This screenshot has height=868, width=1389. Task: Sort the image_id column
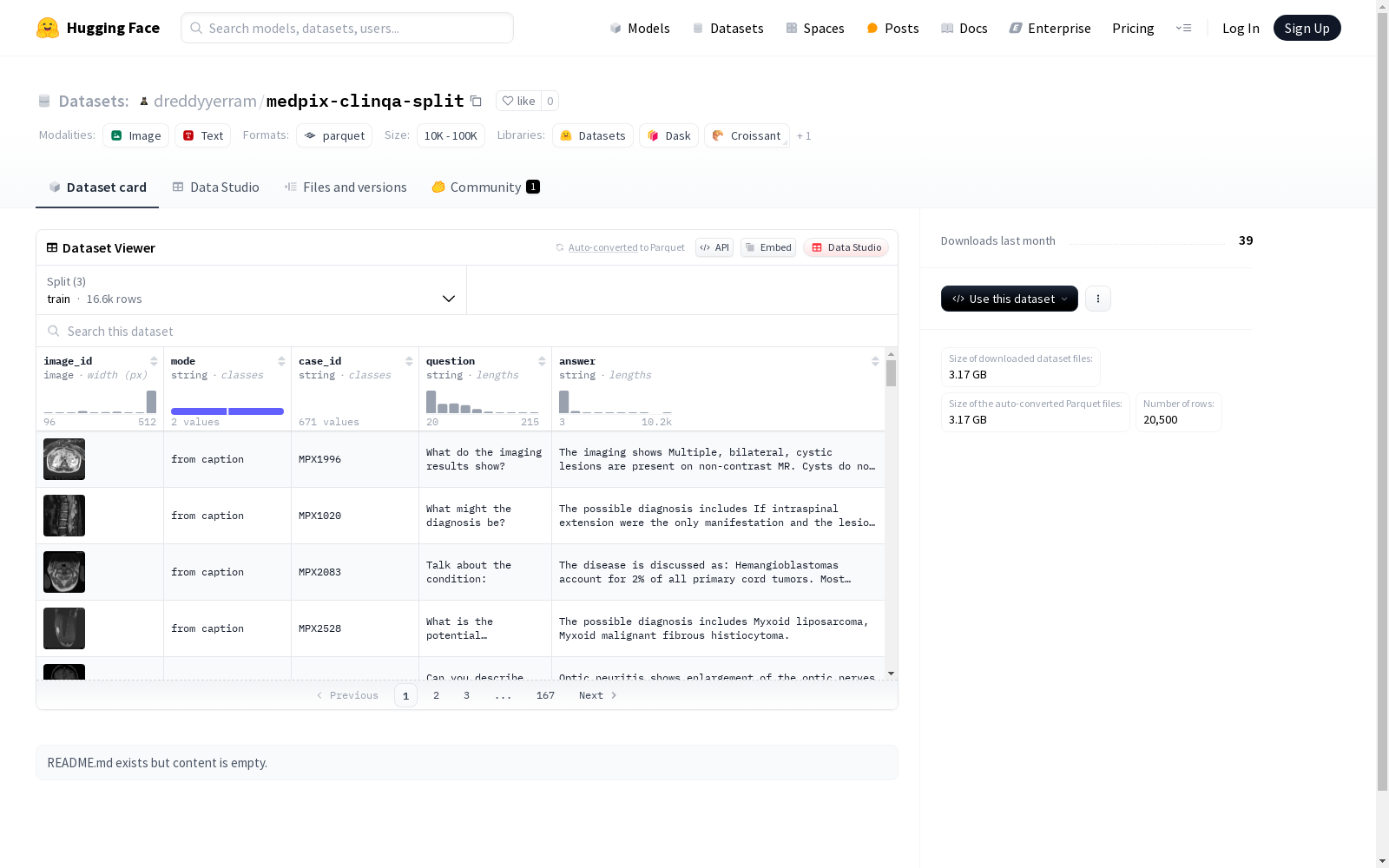point(154,361)
